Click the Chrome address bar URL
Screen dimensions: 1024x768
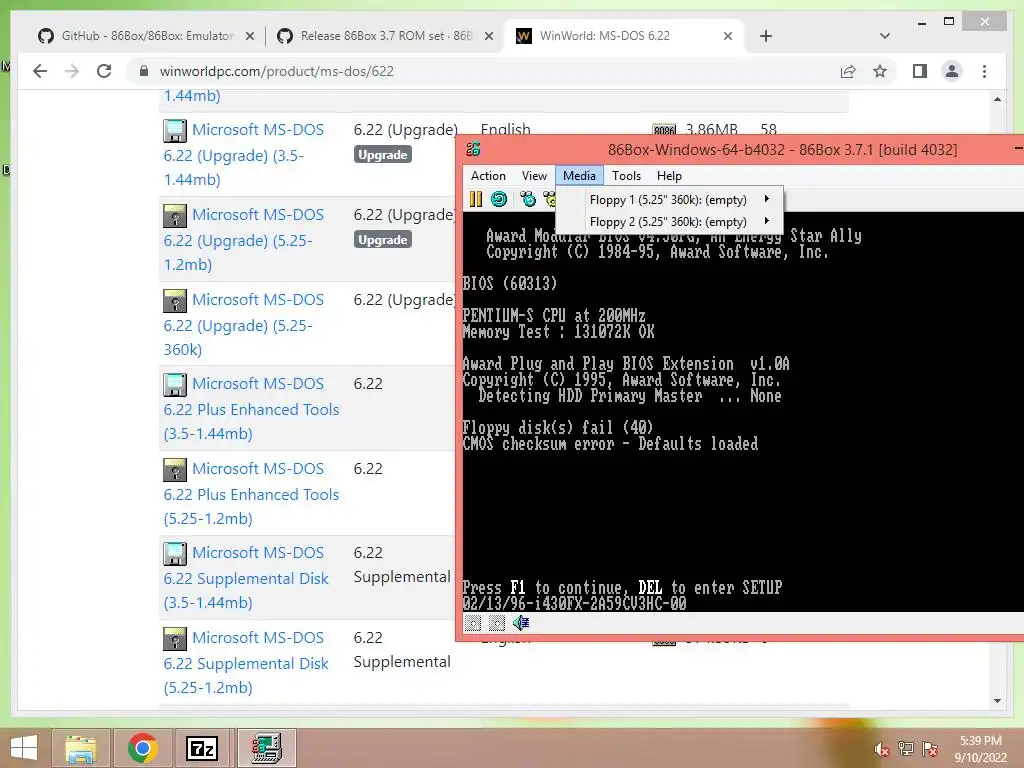pos(277,71)
